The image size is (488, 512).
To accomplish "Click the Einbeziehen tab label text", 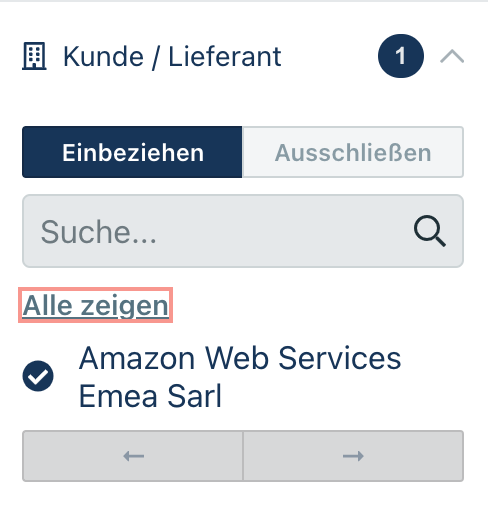I will 133,153.
